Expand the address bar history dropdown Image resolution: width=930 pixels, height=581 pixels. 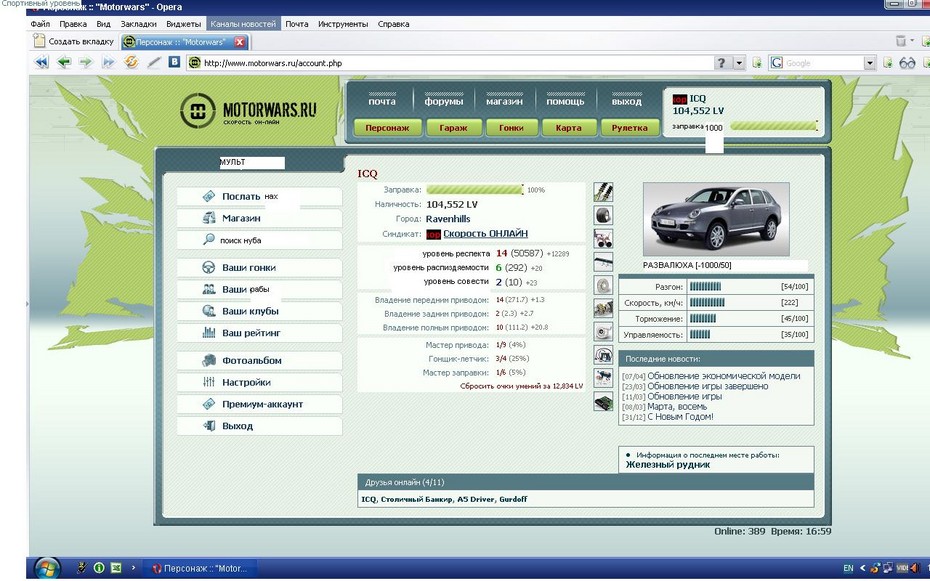(x=740, y=63)
